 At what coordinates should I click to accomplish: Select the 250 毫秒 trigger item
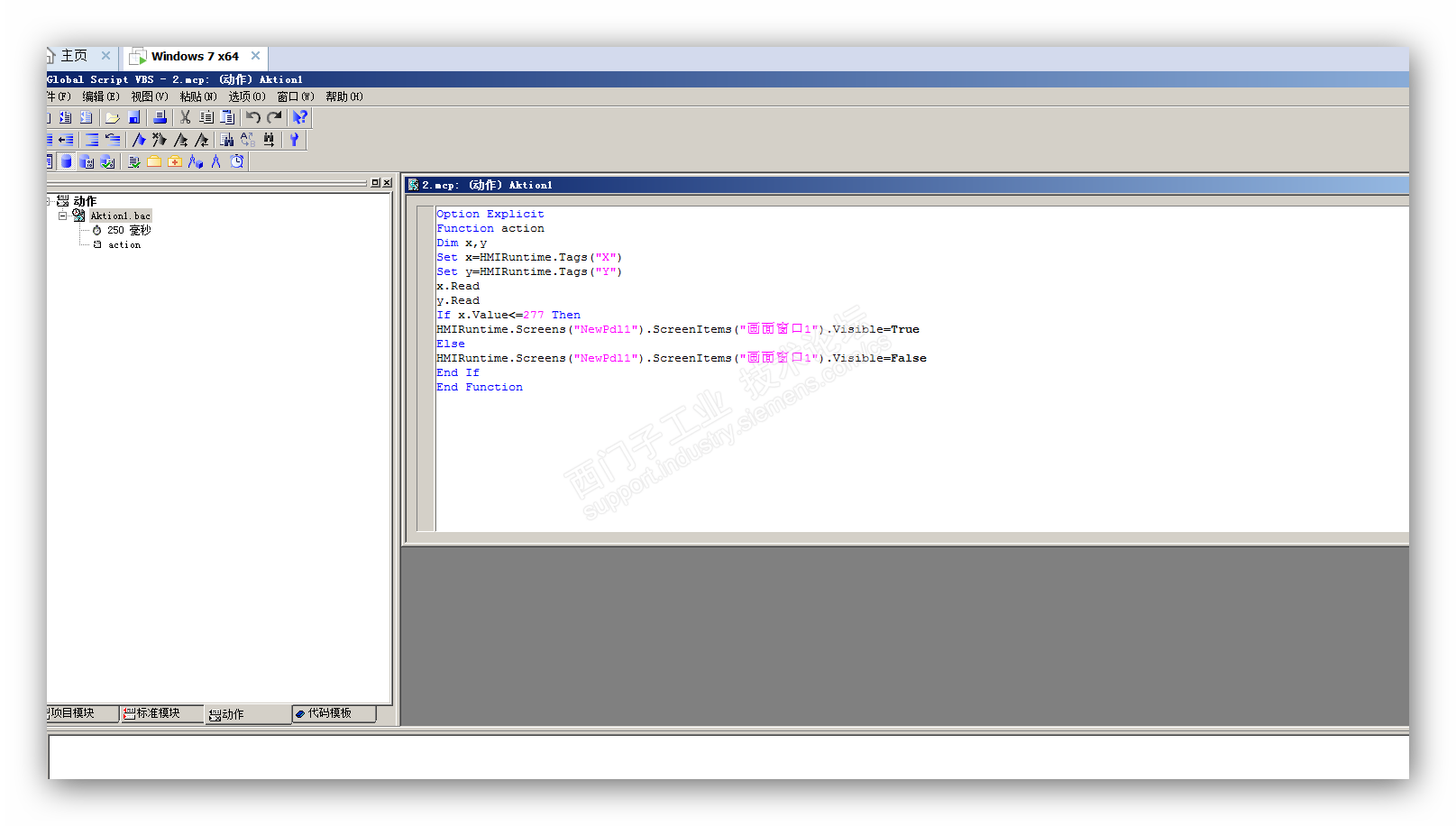129,231
